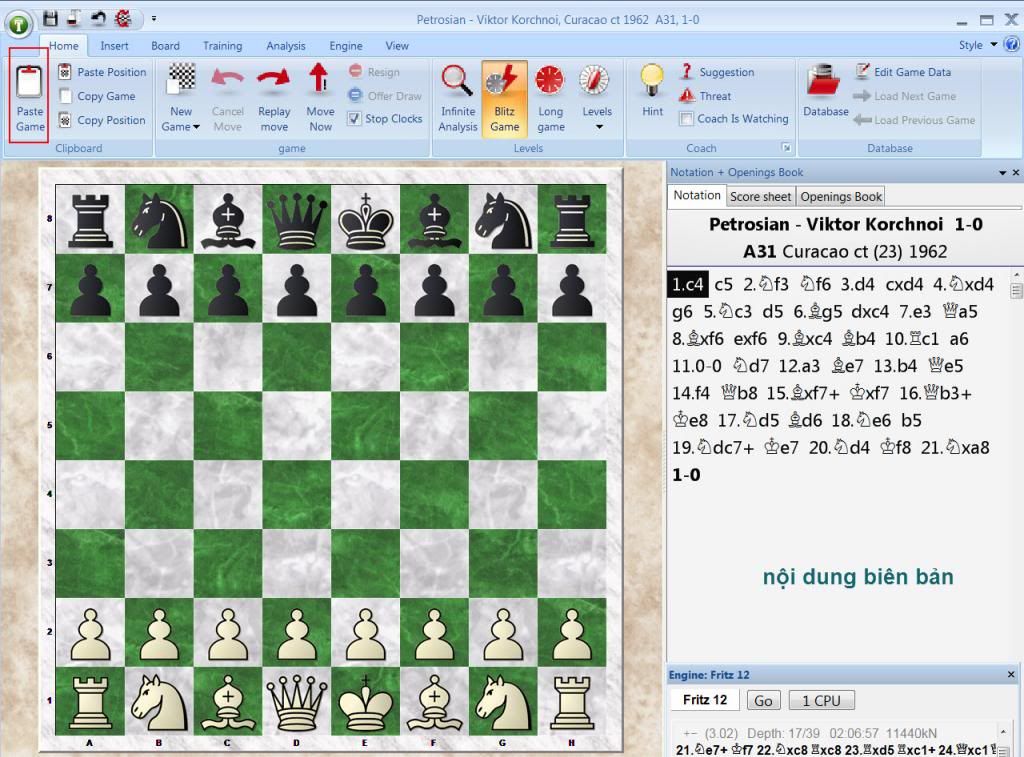This screenshot has height=757, width=1024.
Task: Select the white knight on g1
Action: tap(502, 701)
